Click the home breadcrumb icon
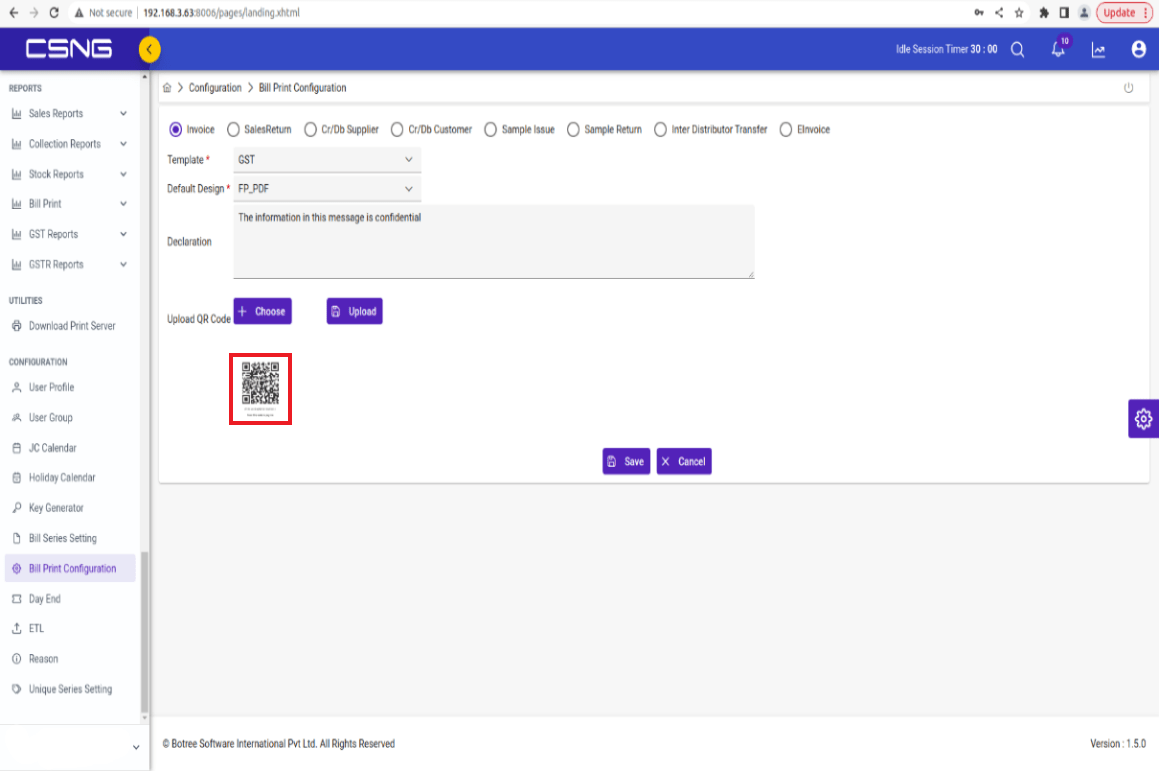Screen dimensions: 1159x771 click(167, 88)
